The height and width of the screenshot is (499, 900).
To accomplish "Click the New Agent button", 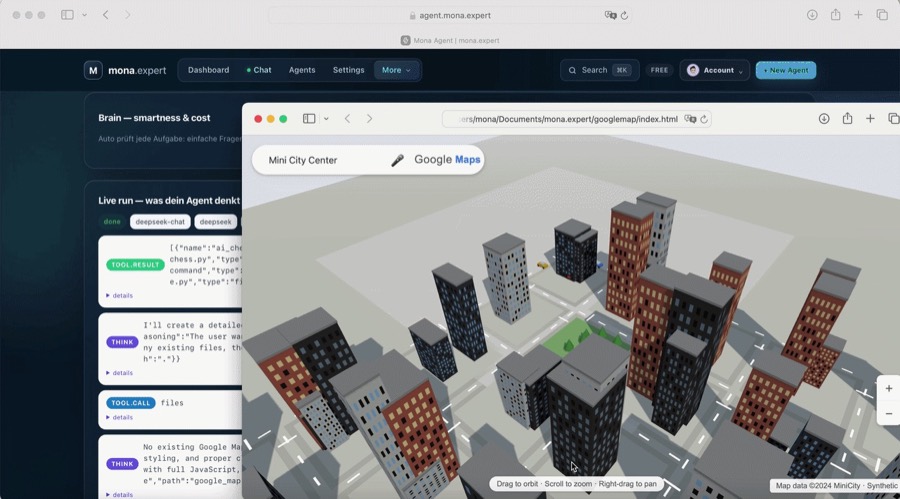I will click(786, 70).
